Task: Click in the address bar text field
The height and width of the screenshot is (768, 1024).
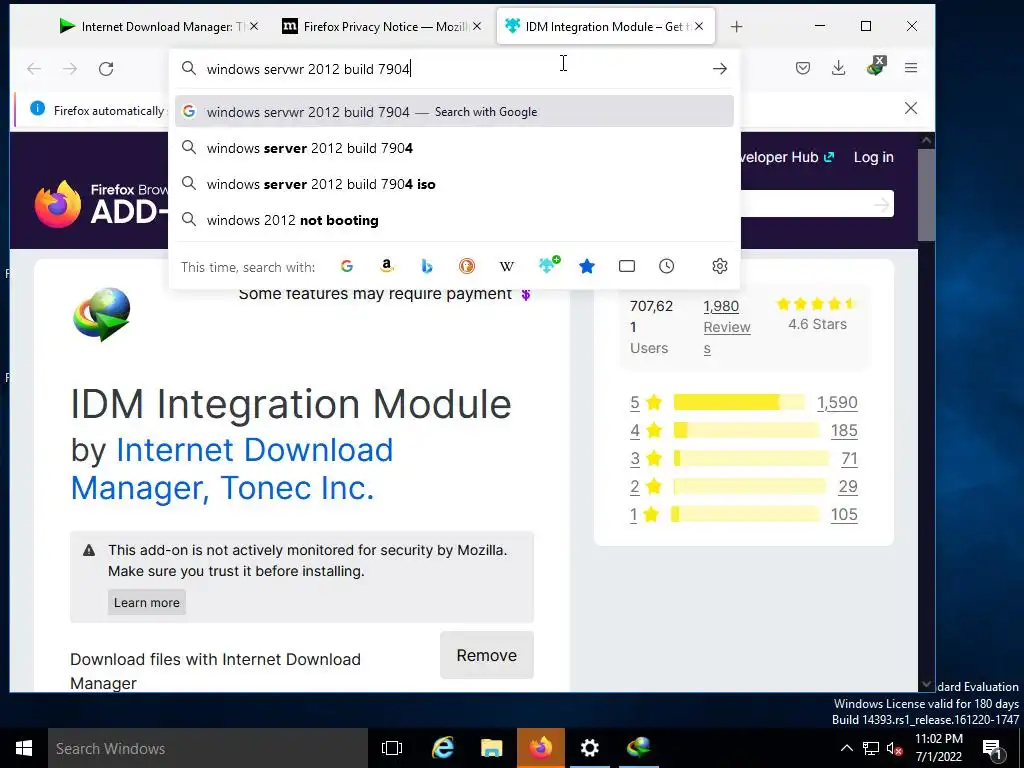Action: (x=454, y=69)
